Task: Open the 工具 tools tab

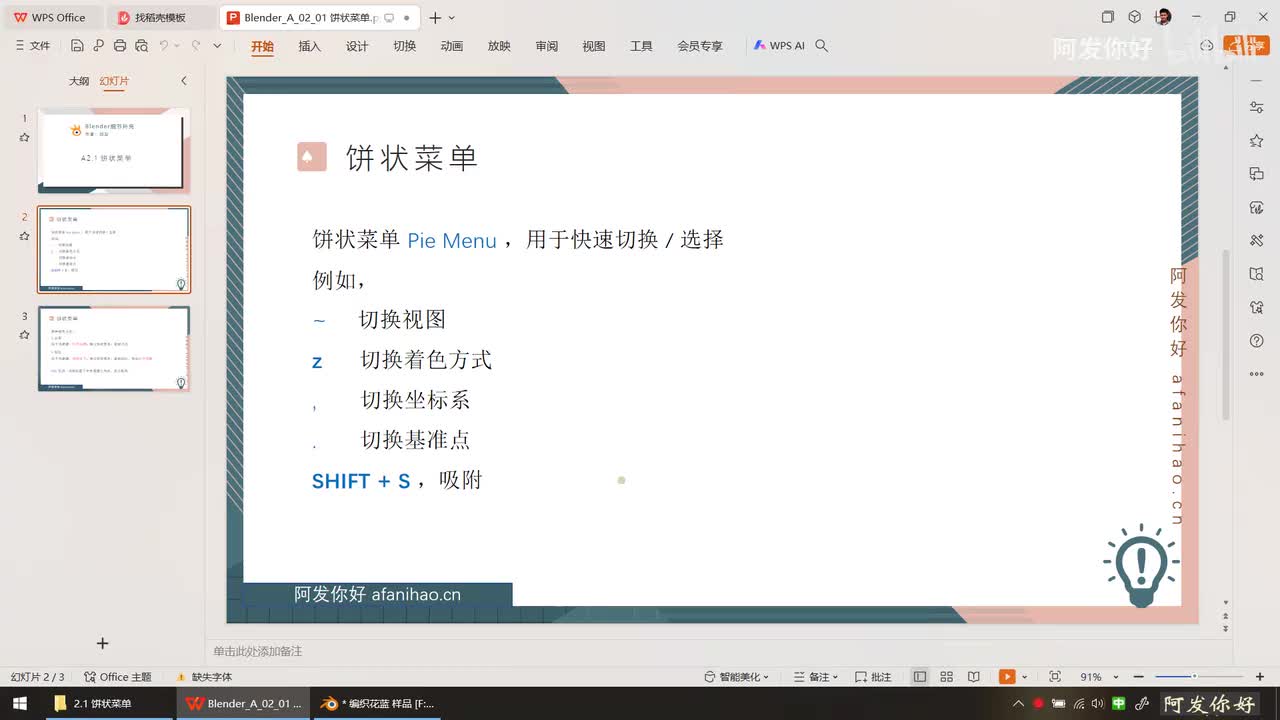Action: (641, 46)
